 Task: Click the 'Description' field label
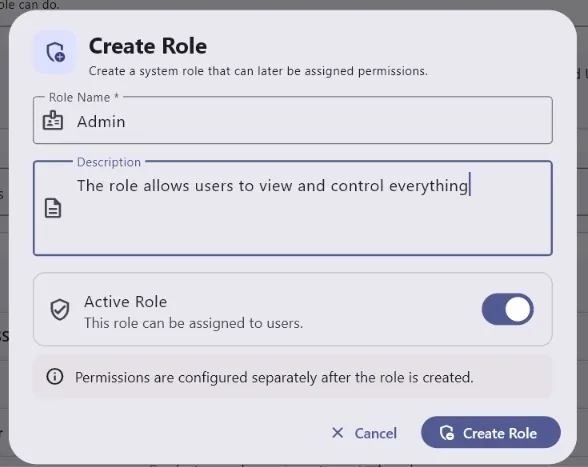[109, 162]
